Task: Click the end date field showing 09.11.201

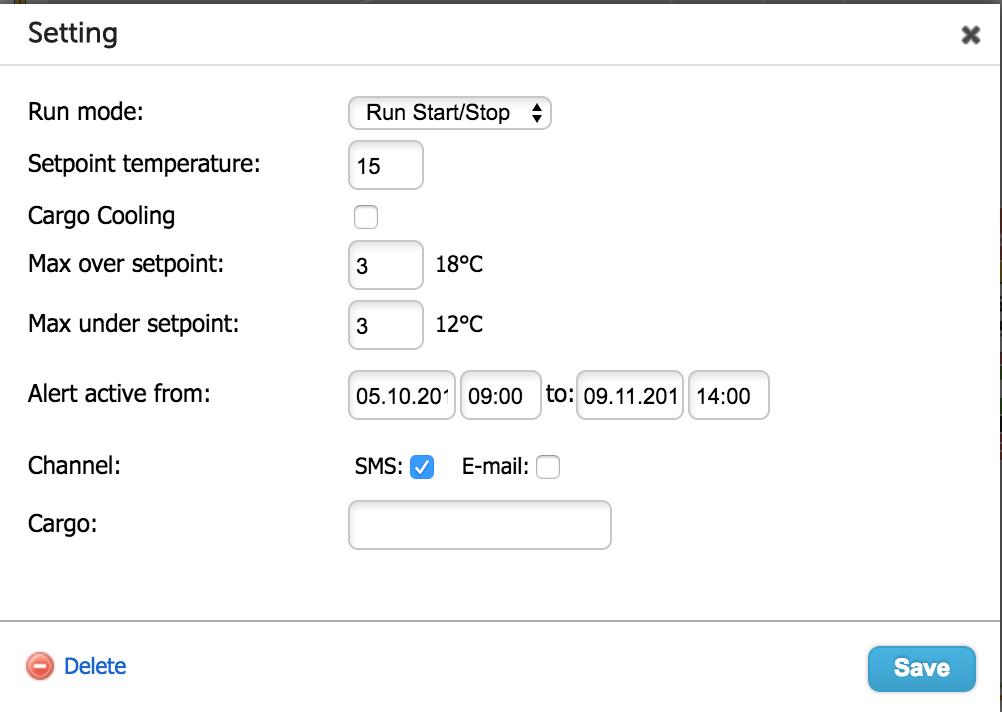Action: pos(629,395)
